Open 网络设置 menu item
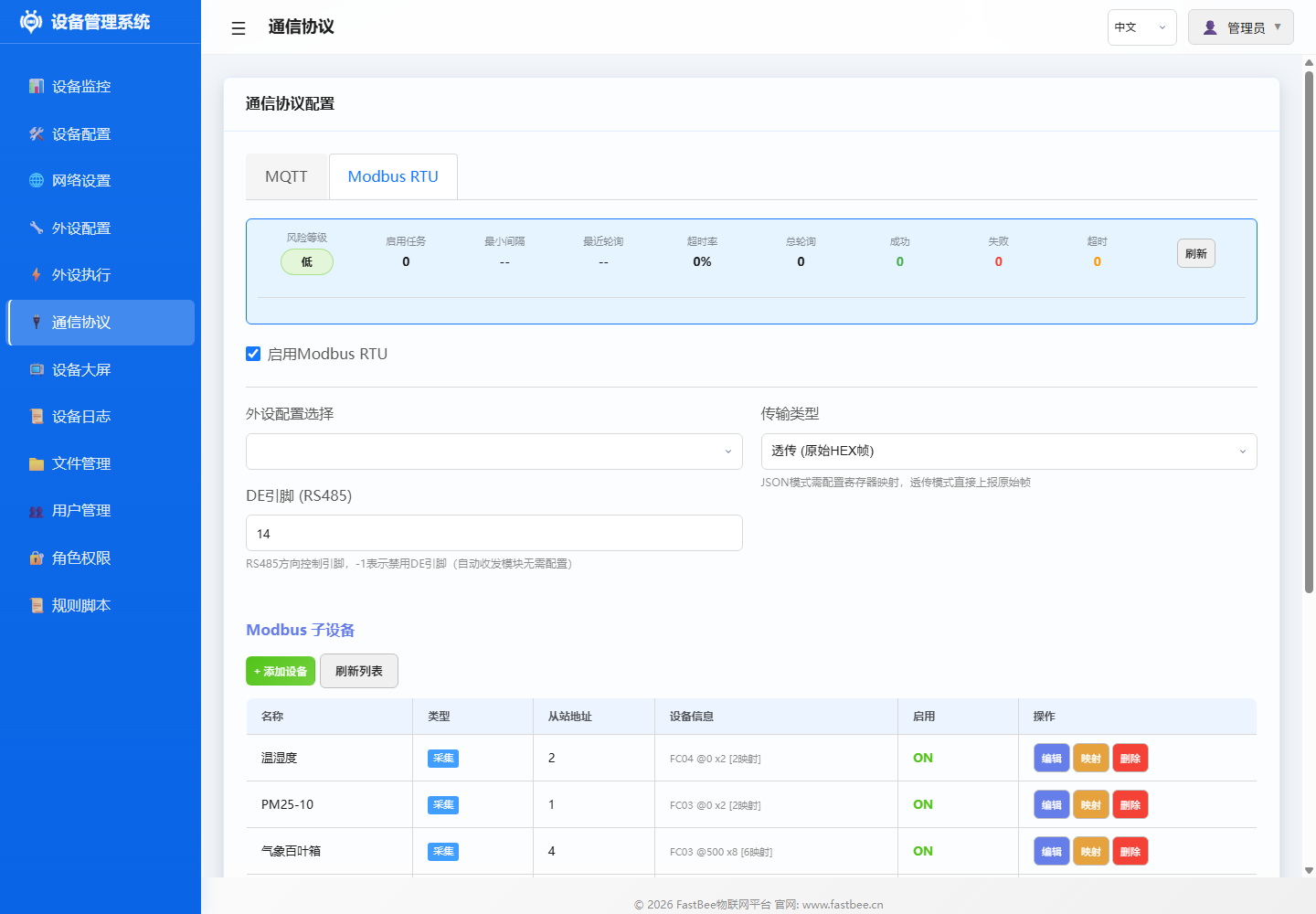This screenshot has width=1316, height=914. (101, 180)
